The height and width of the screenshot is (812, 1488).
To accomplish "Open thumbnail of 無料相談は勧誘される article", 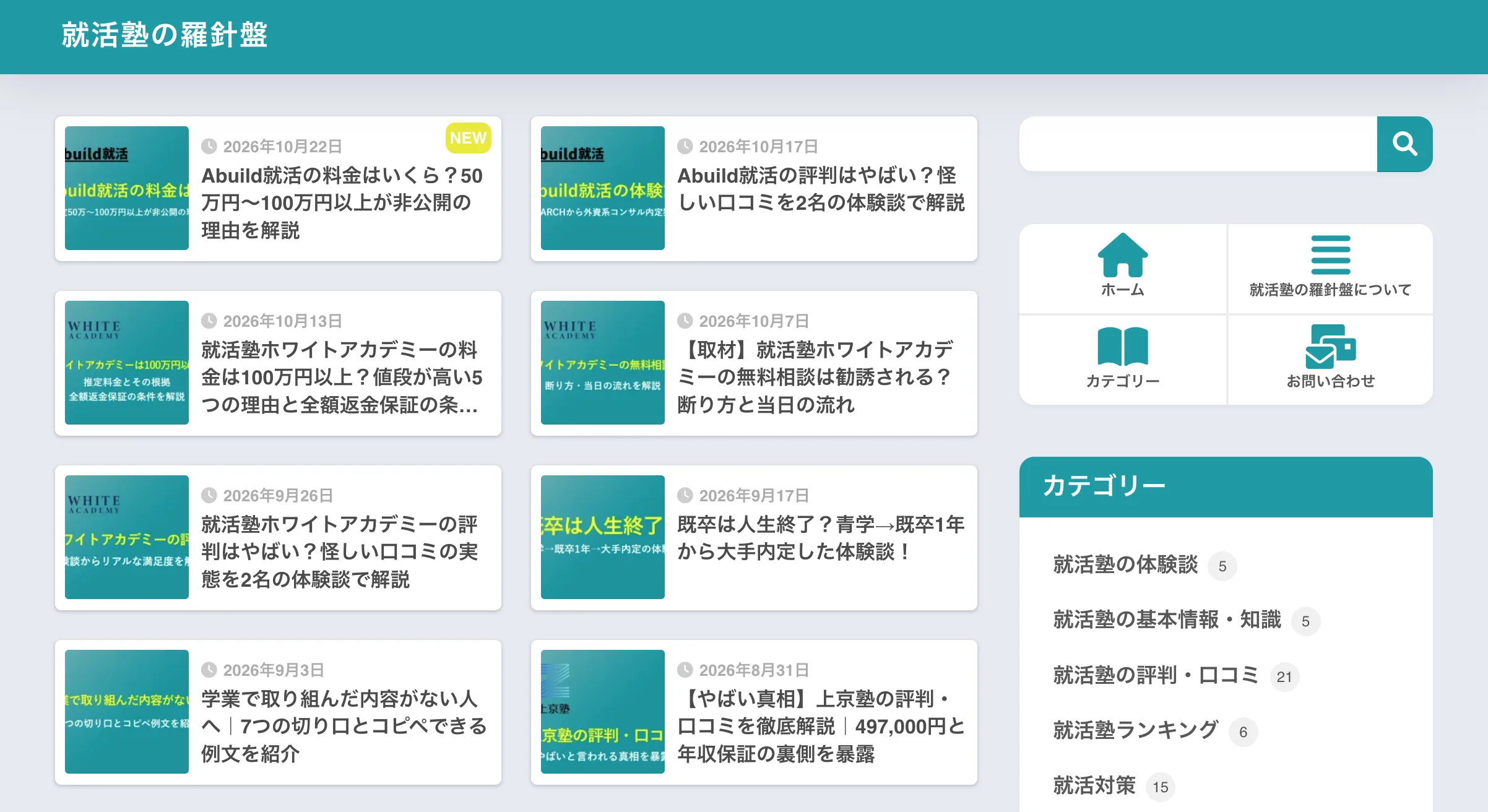I will 603,363.
